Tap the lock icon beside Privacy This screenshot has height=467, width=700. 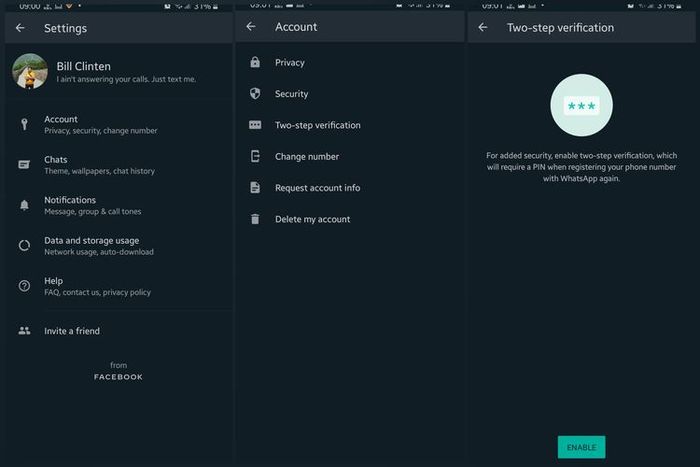[255, 62]
